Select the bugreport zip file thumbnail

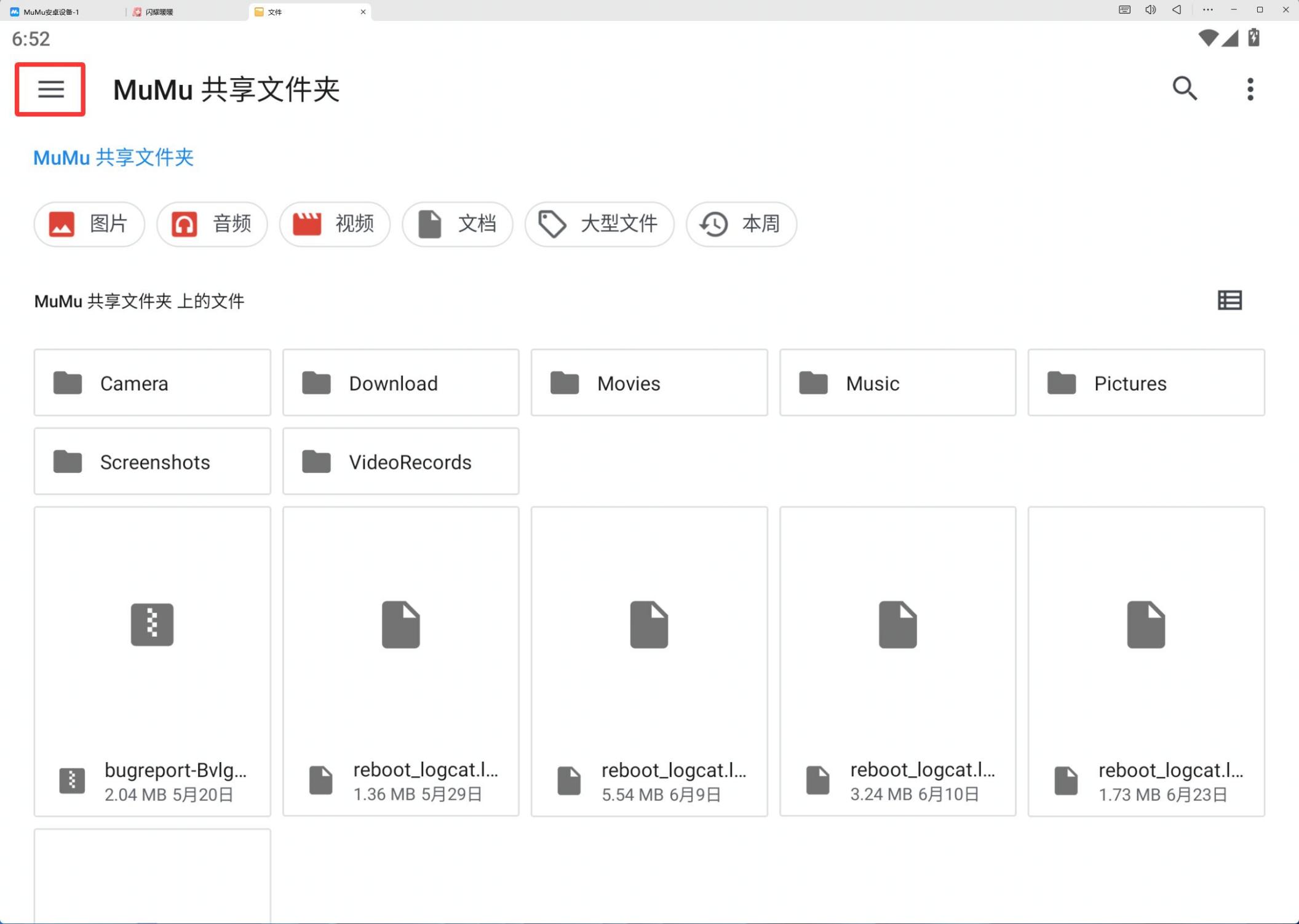coord(152,624)
